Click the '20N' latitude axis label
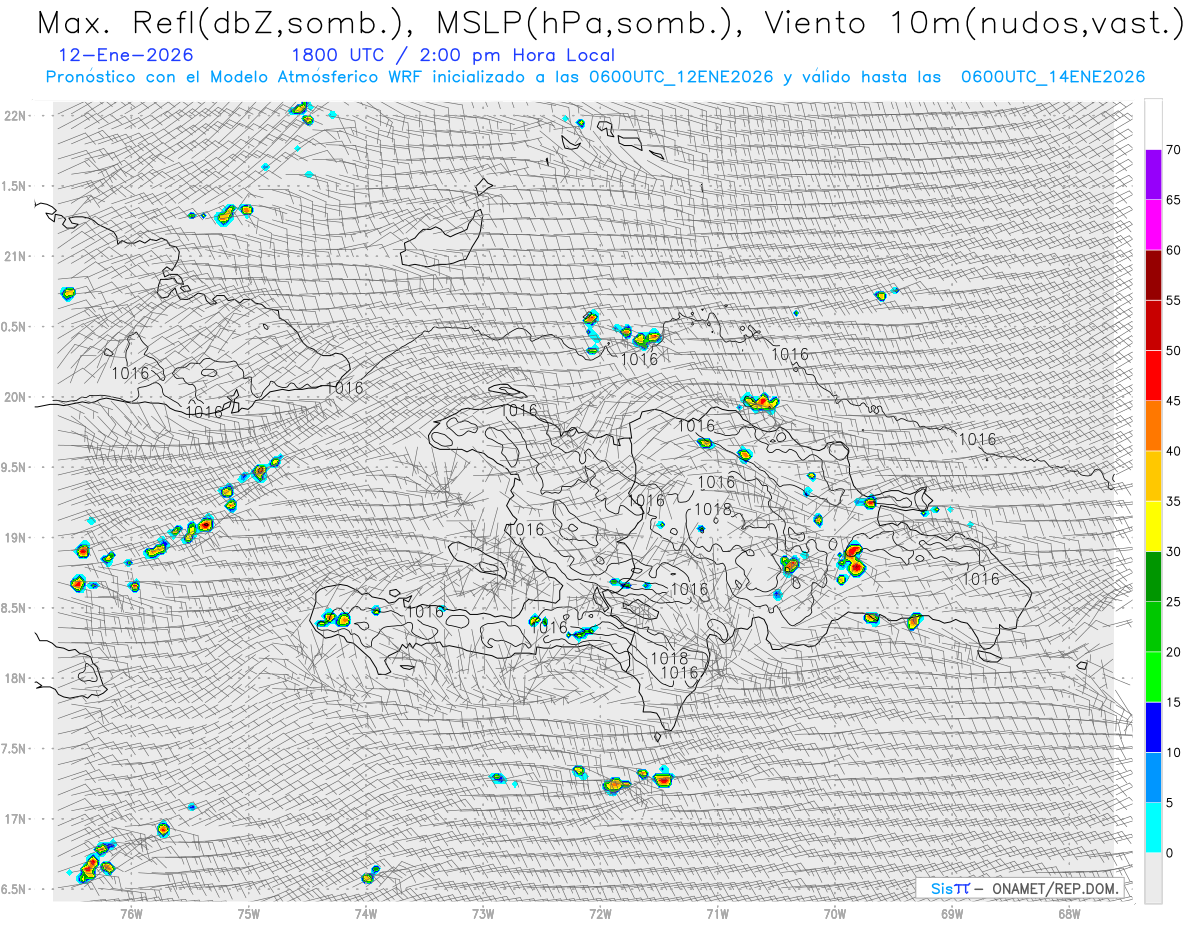This screenshot has width=1200, height=927. 15,397
